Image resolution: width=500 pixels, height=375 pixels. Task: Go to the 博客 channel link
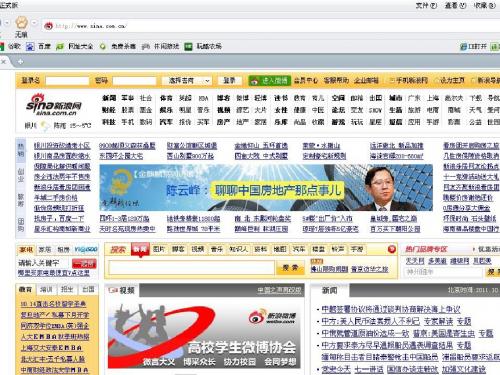pyautogui.click(x=223, y=98)
